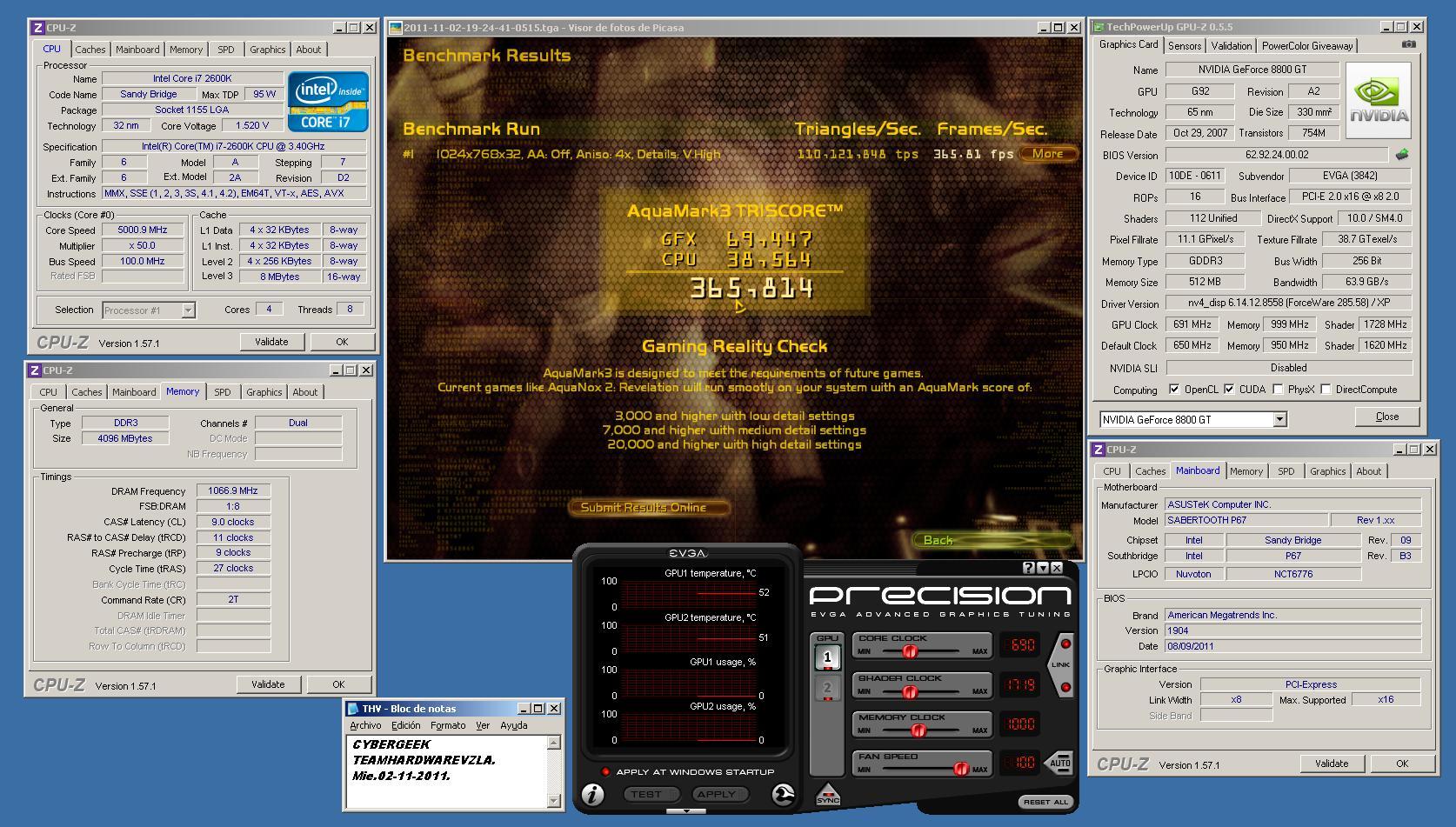Select GPU 2 in EVGA Precision
The height and width of the screenshot is (827, 1456).
pos(827,689)
